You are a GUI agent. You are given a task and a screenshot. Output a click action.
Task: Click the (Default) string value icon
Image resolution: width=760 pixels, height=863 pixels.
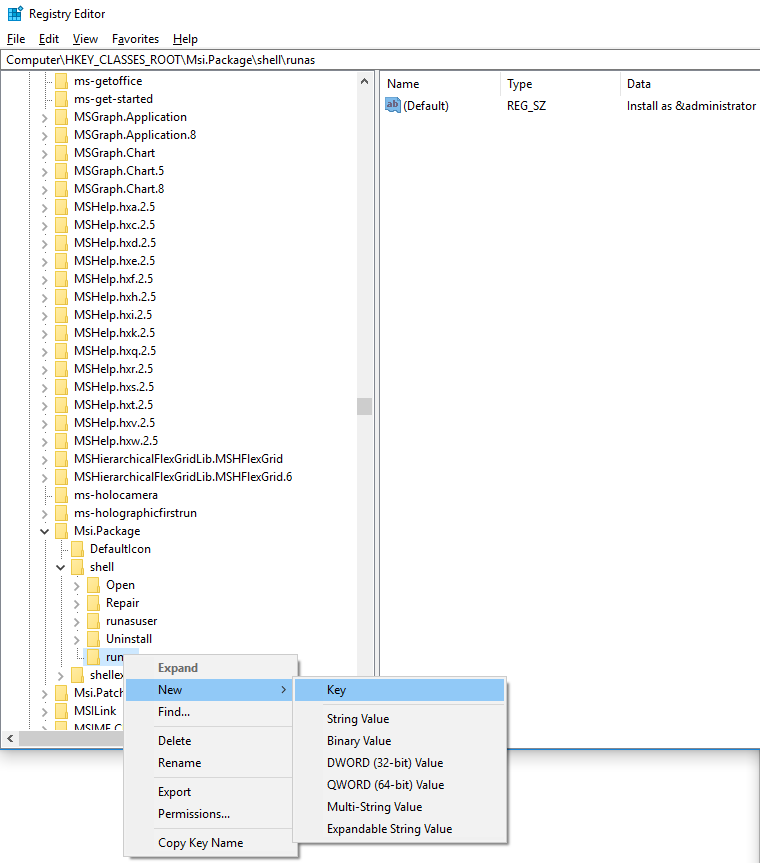coord(393,105)
